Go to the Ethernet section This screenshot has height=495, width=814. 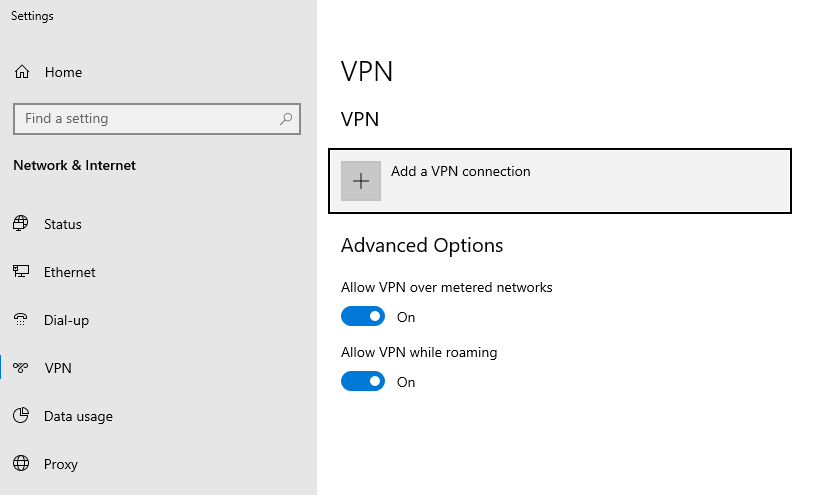pyautogui.click(x=70, y=272)
